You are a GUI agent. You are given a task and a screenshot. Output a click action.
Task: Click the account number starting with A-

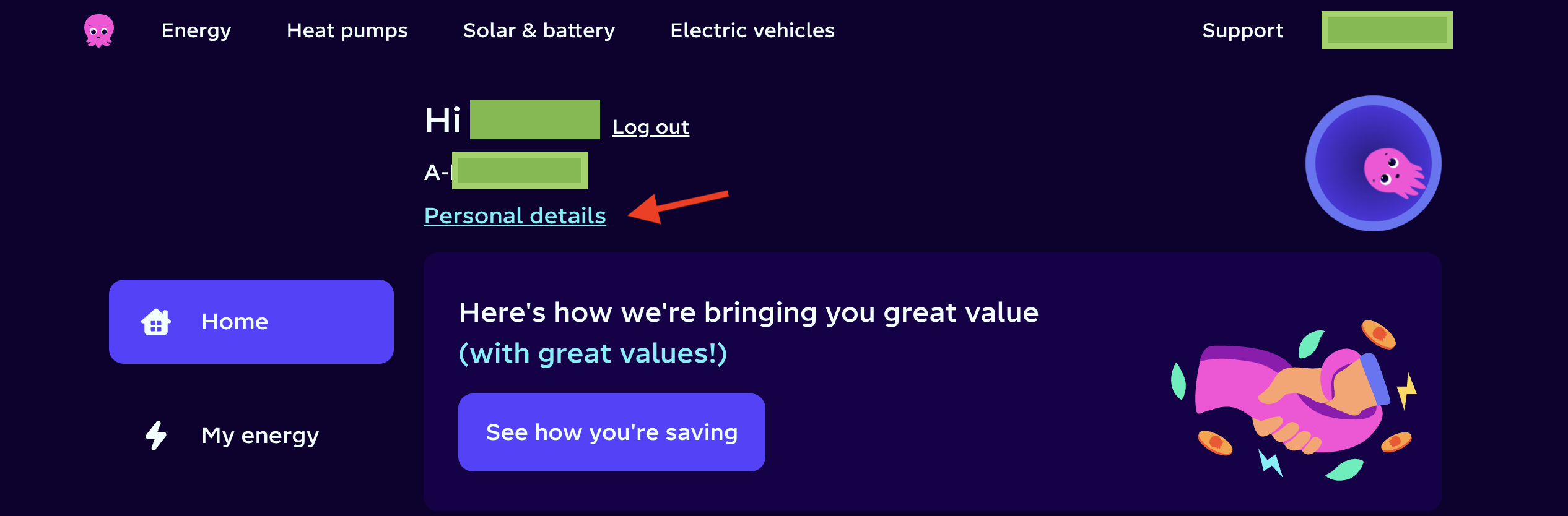point(505,171)
